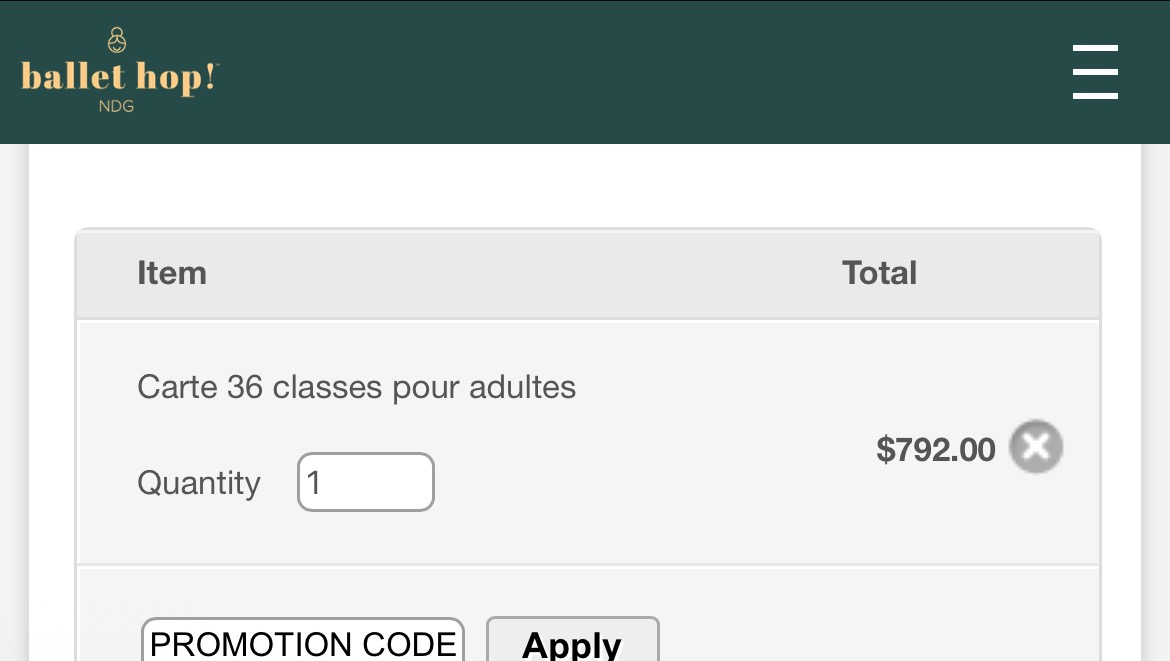The image size is (1170, 661).
Task: Click the emblem icon above ballet hop
Action: pos(118,40)
